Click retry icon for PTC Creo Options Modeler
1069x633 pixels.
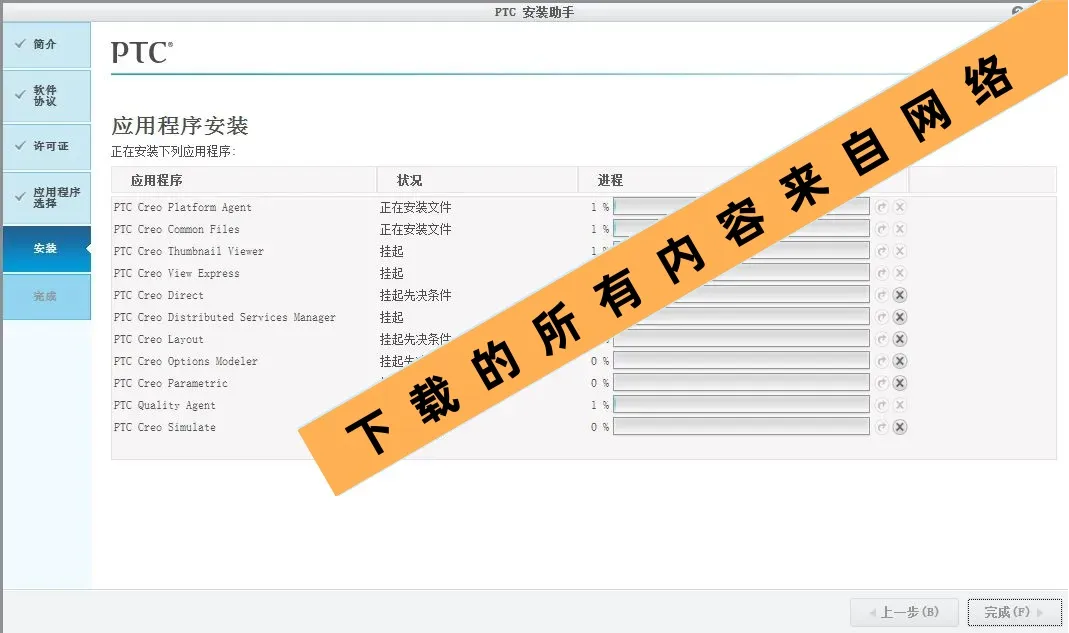[x=882, y=361]
